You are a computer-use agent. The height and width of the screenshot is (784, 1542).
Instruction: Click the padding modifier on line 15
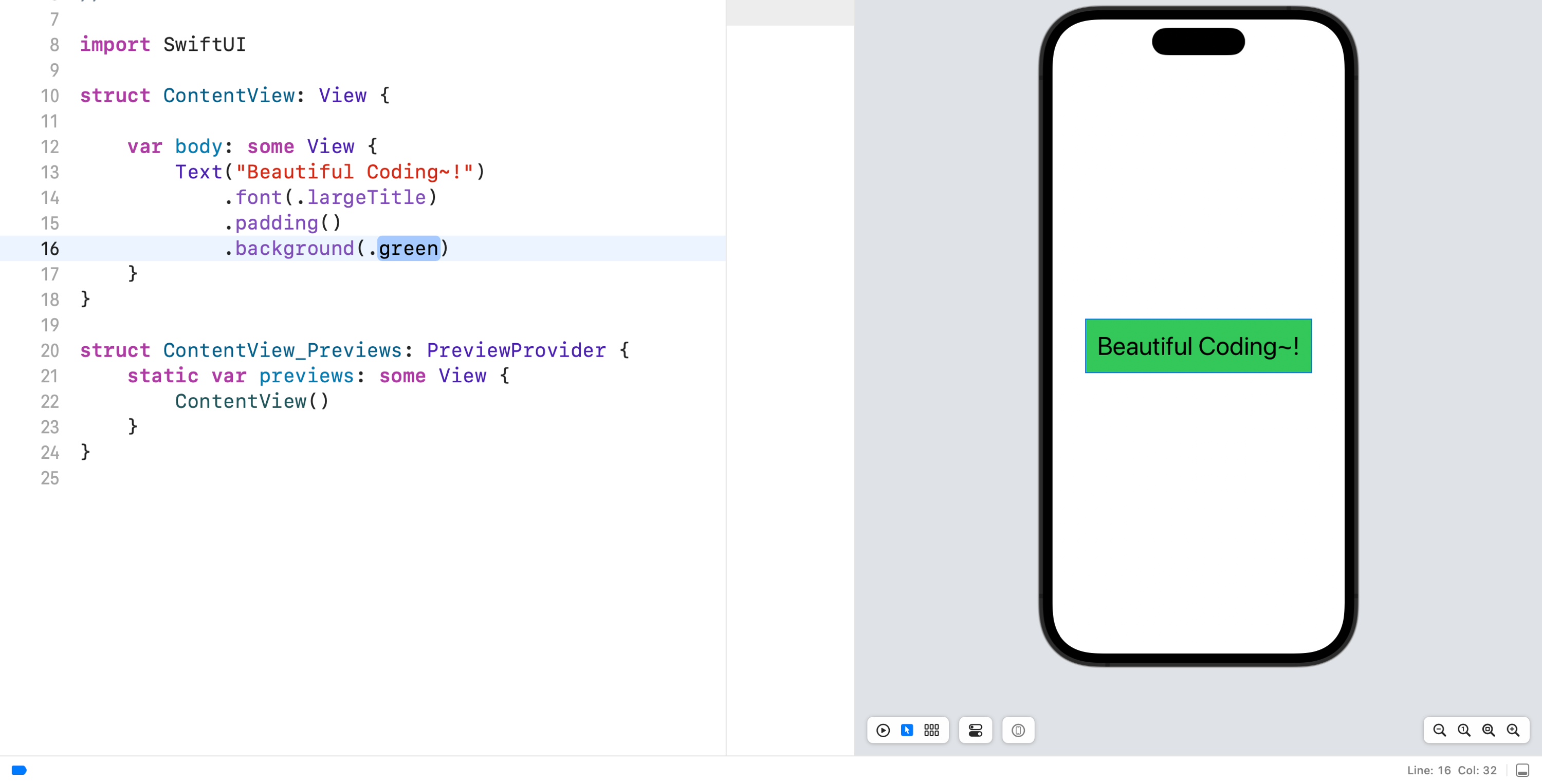[277, 222]
